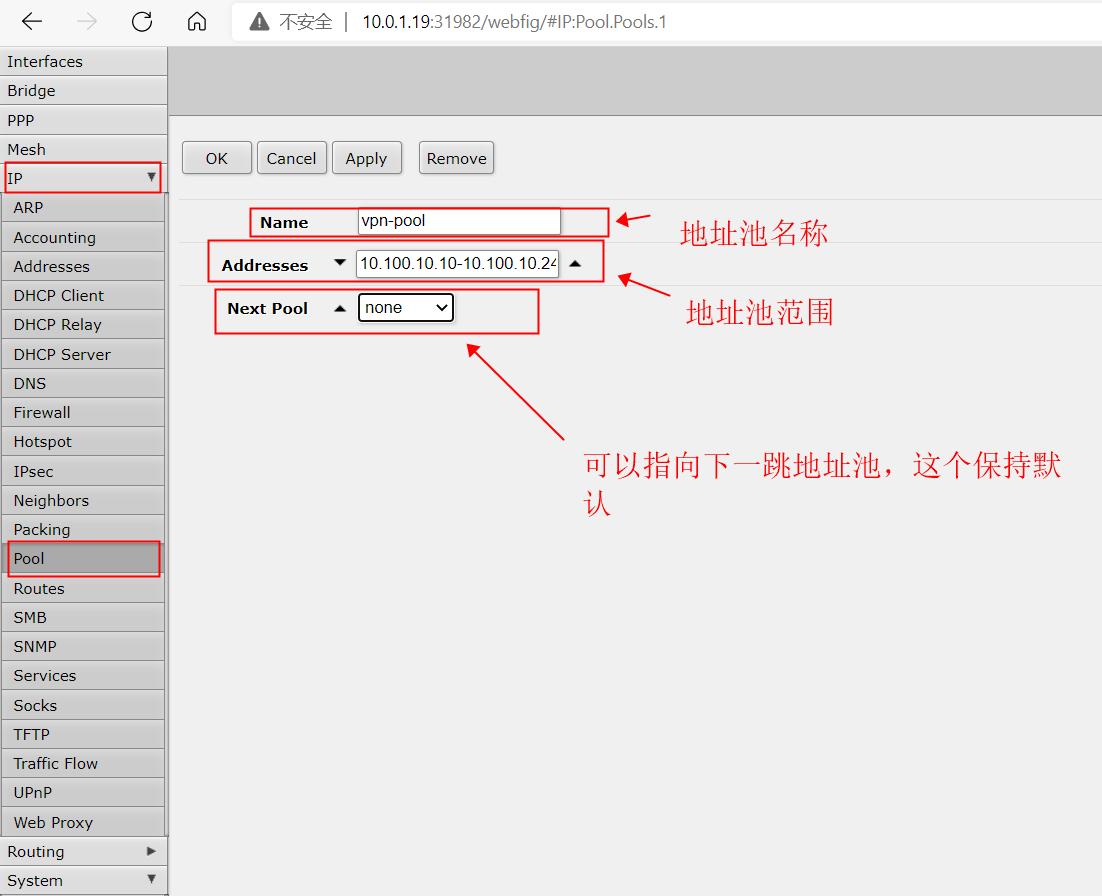Click the OK button
This screenshot has height=896, width=1102.
click(x=216, y=157)
